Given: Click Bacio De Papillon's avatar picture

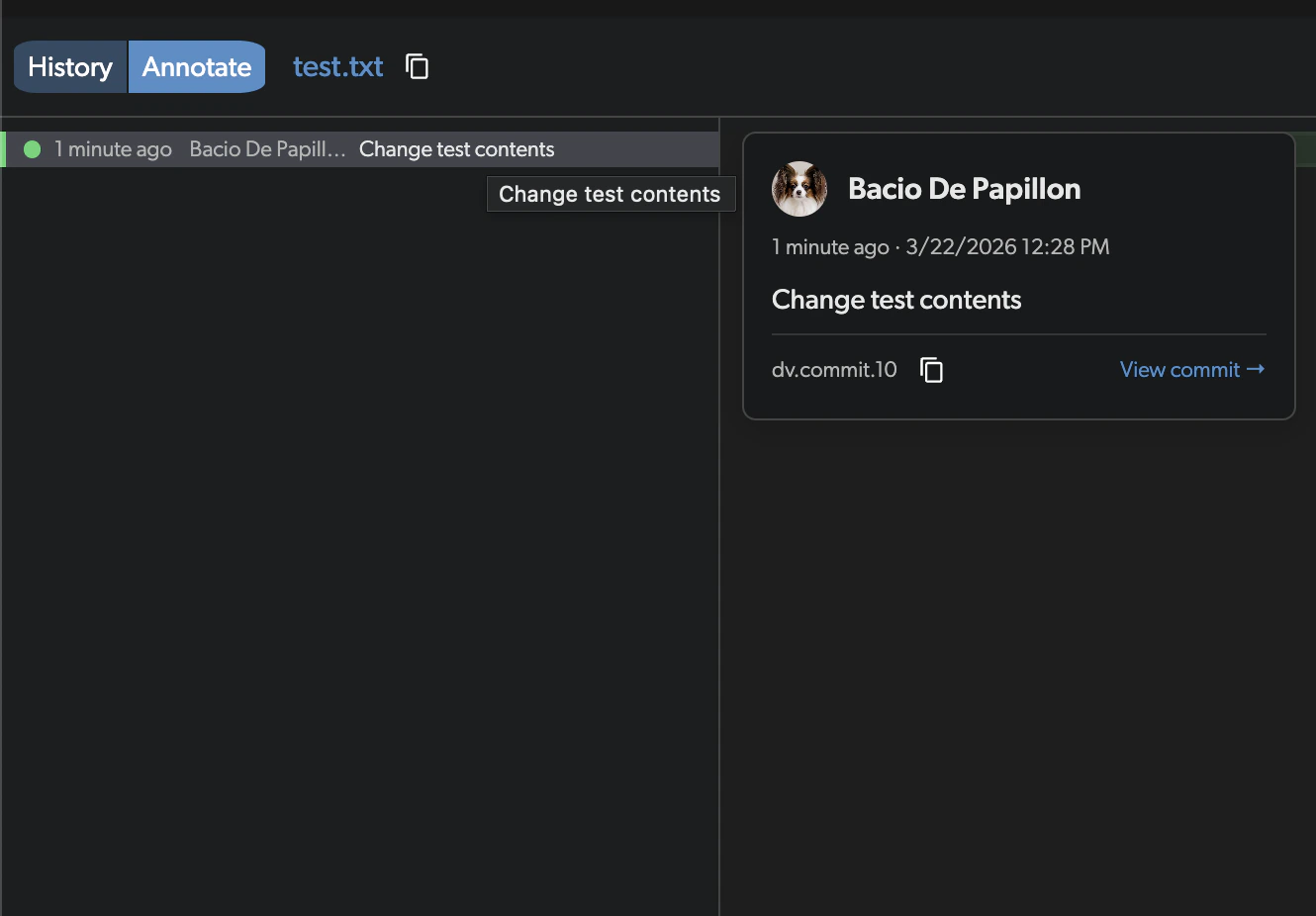Looking at the screenshot, I should click(799, 188).
